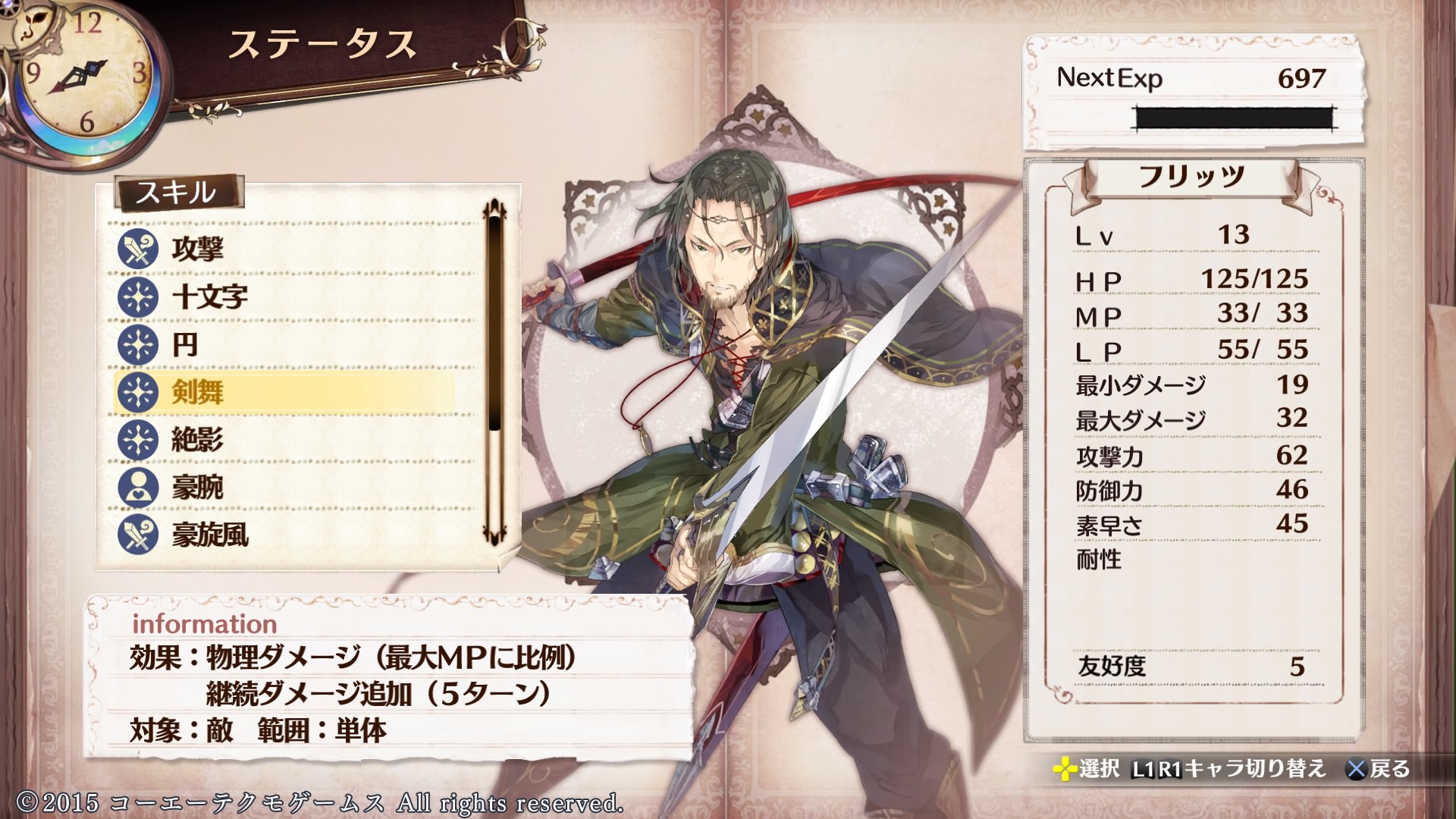This screenshot has width=1456, height=819.
Task: Click the X 戻る back button
Action: point(1377,769)
